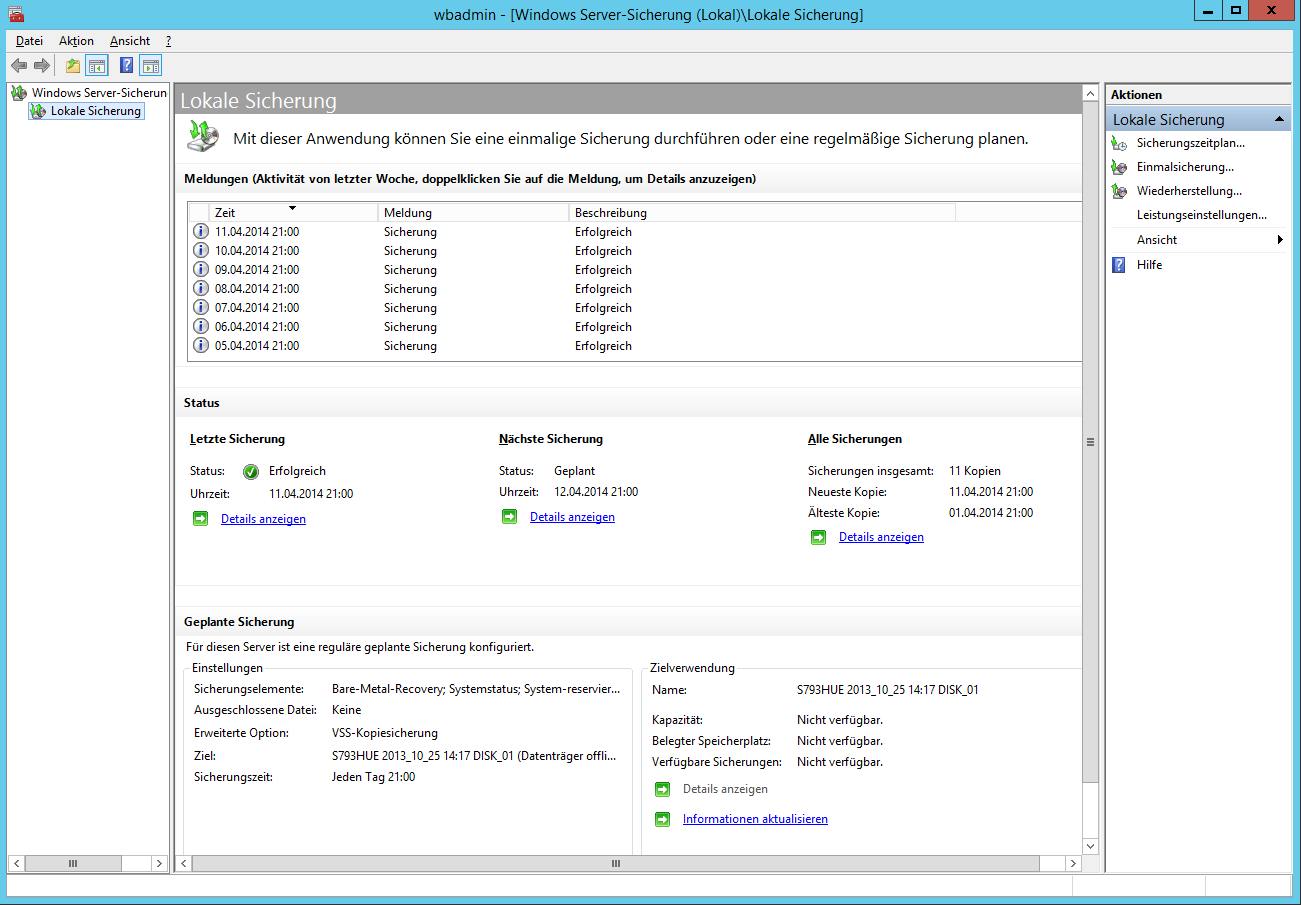Click the Hilfe icon in actions pane
This screenshot has height=905, width=1301.
click(x=1119, y=265)
